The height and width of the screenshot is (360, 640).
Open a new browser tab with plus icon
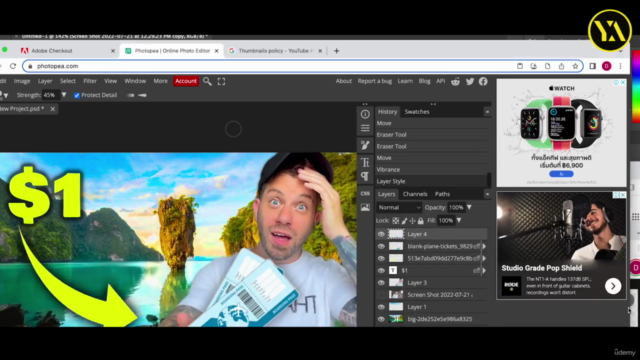click(x=336, y=51)
